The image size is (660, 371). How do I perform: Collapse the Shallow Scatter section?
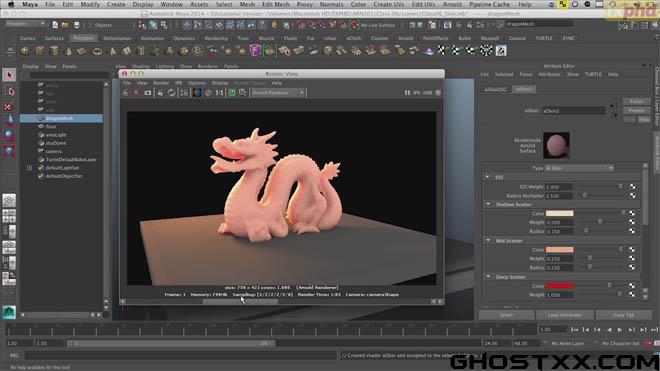coord(488,204)
